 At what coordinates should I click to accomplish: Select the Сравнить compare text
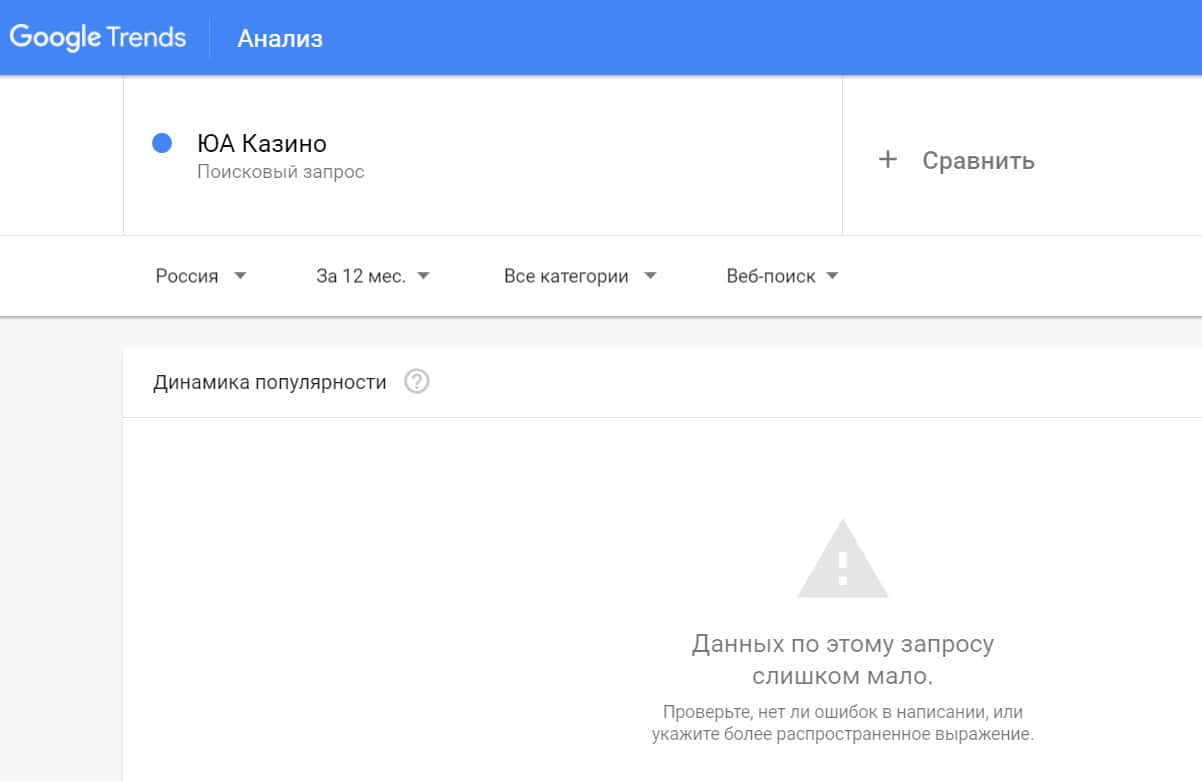978,161
